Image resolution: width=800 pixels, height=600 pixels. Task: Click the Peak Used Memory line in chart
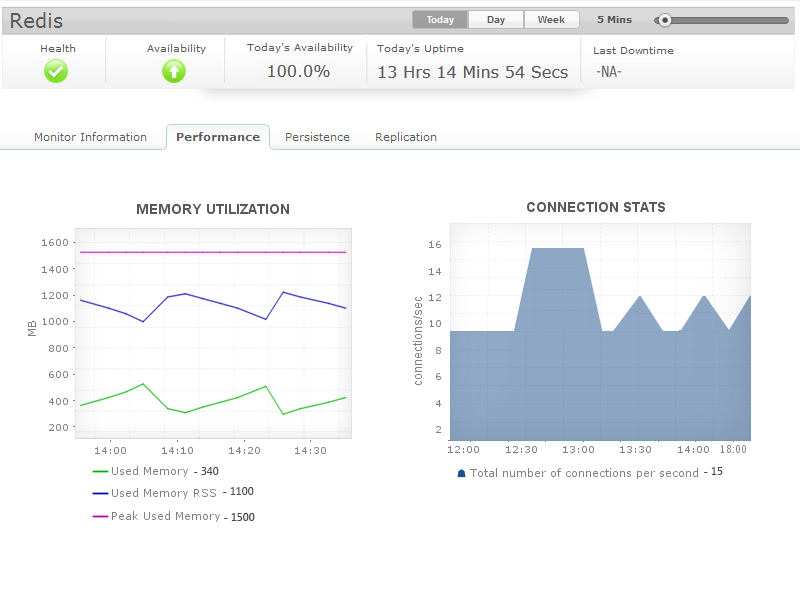pyautogui.click(x=213, y=252)
